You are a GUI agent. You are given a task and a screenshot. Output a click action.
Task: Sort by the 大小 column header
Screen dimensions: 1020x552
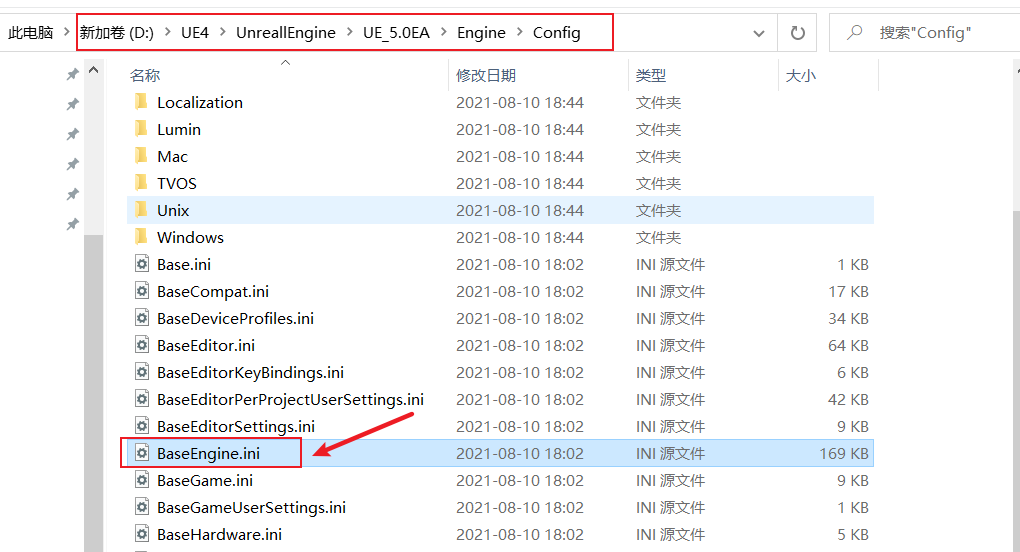(800, 75)
